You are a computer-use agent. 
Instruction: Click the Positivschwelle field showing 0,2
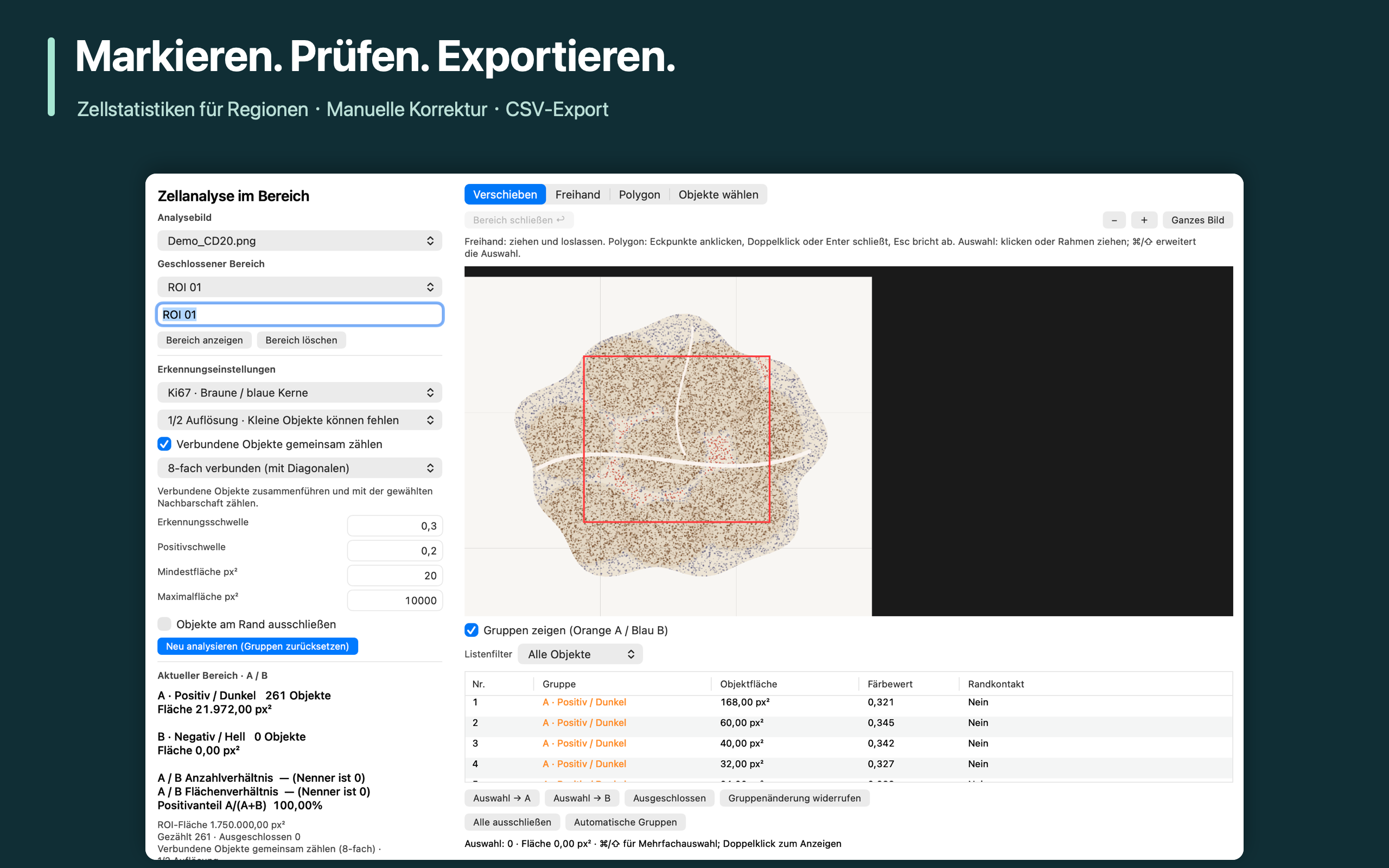pos(395,551)
